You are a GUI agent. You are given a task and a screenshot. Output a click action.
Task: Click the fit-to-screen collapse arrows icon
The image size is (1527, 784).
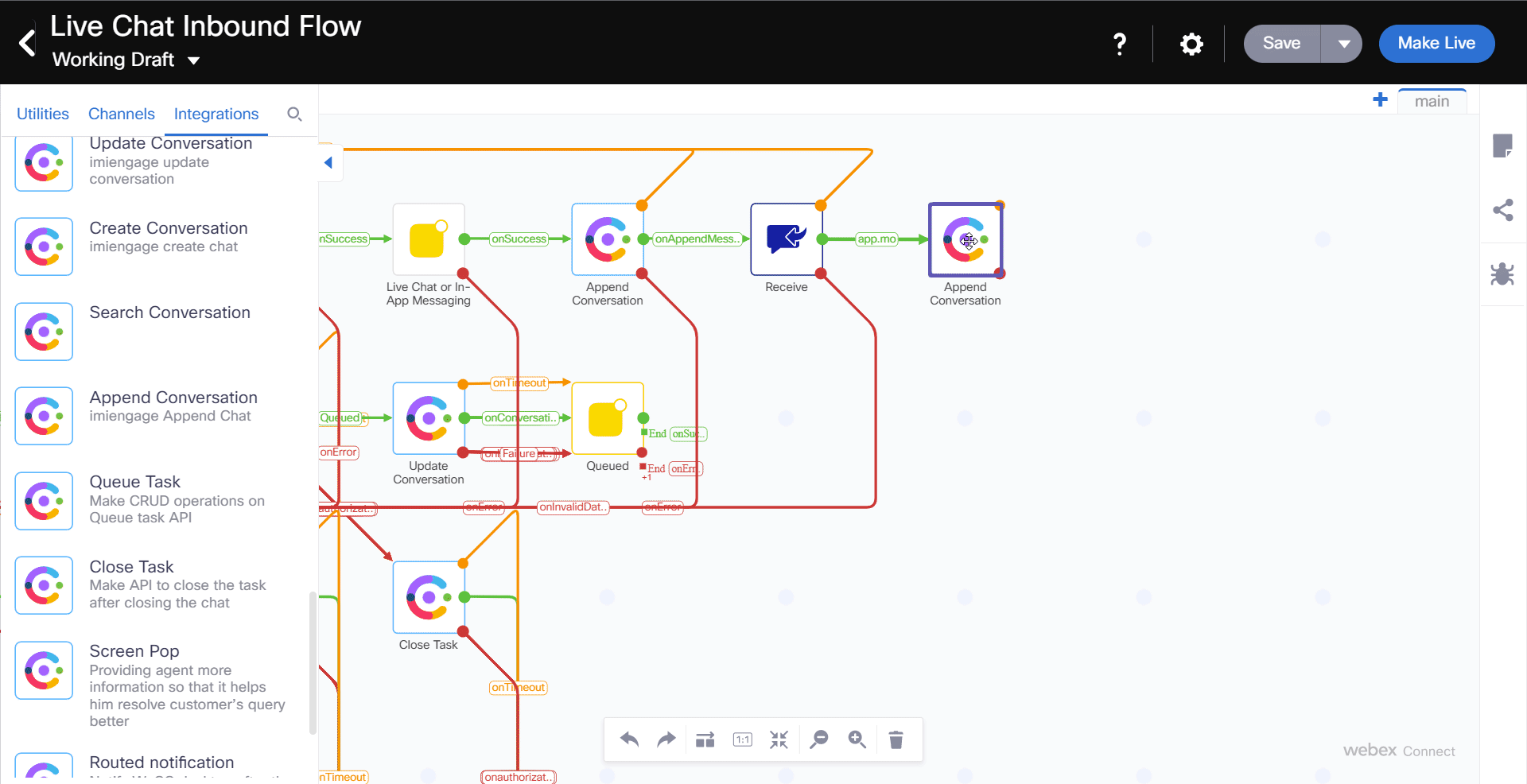coord(779,739)
